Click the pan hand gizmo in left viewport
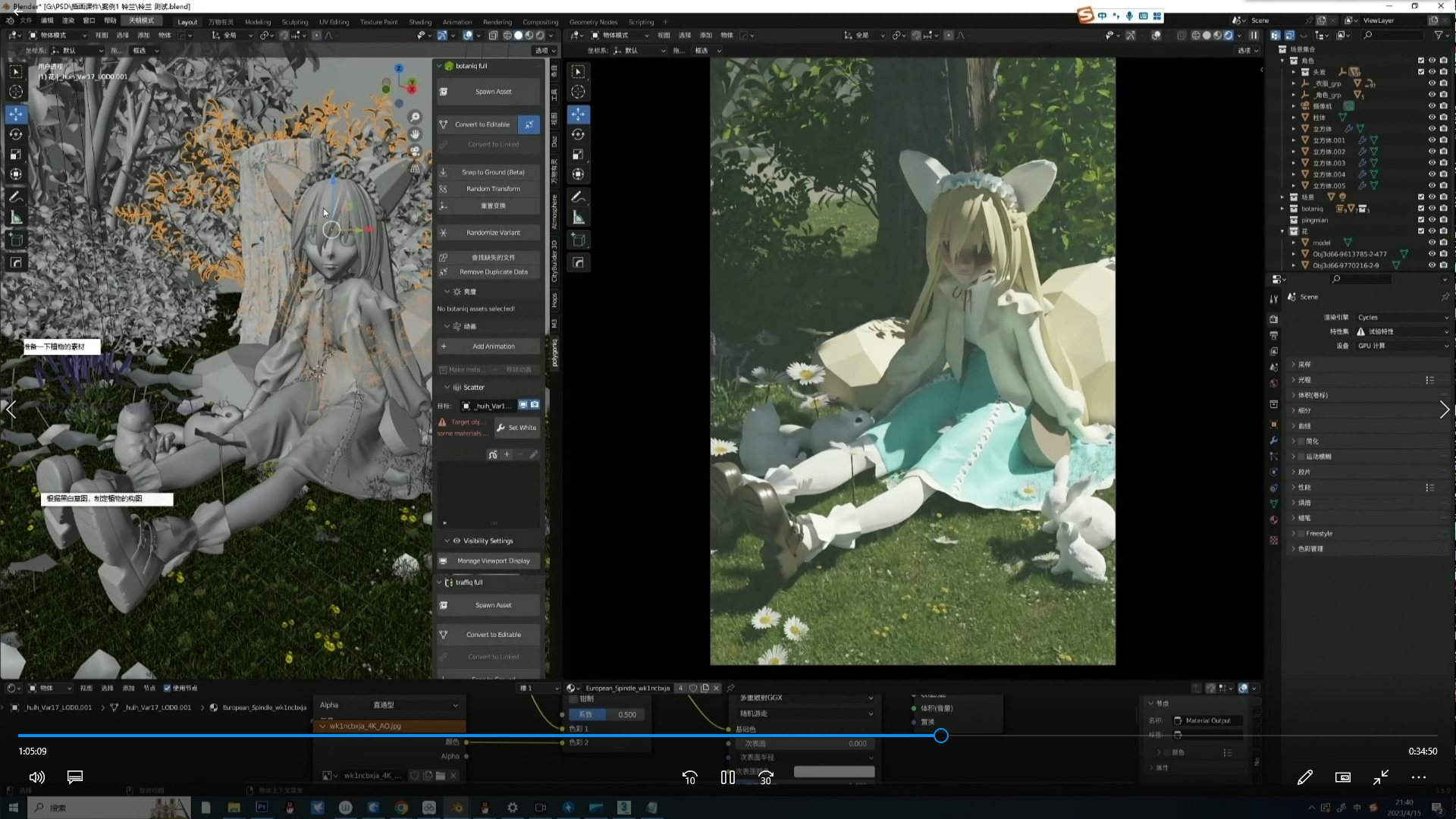The height and width of the screenshot is (819, 1456). pyautogui.click(x=415, y=133)
